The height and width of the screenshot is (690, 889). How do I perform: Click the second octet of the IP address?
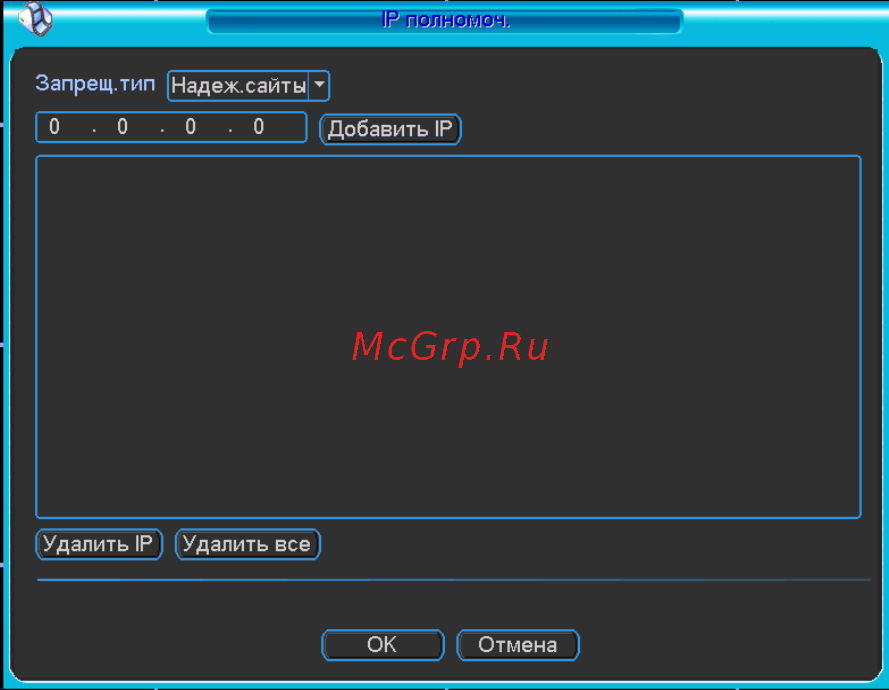[x=122, y=127]
